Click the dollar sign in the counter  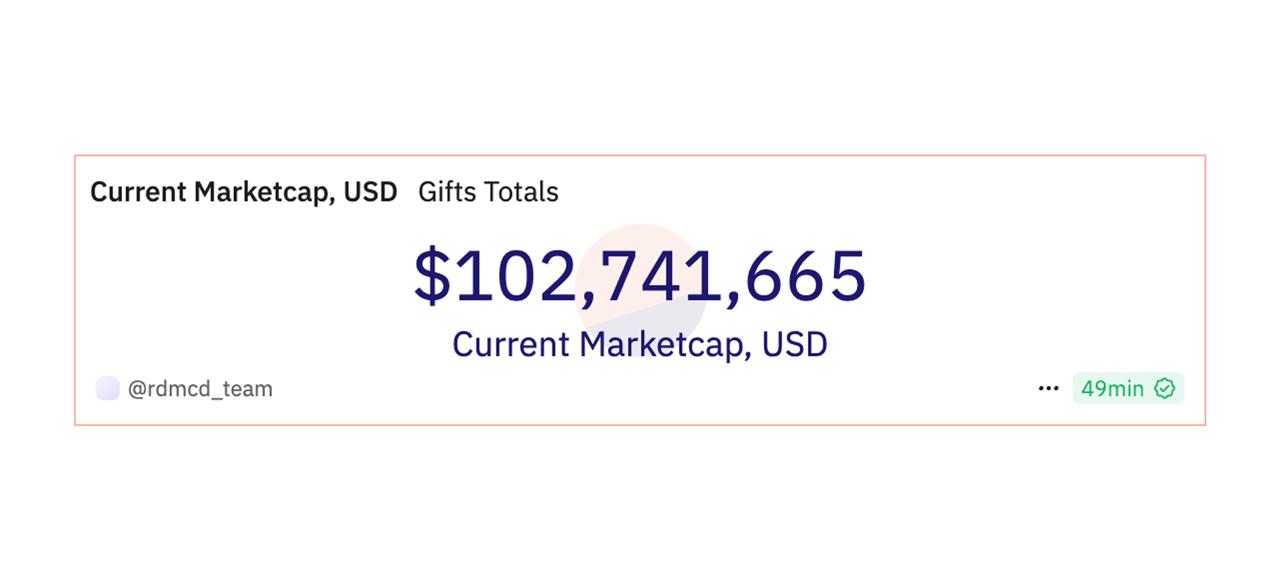[433, 276]
